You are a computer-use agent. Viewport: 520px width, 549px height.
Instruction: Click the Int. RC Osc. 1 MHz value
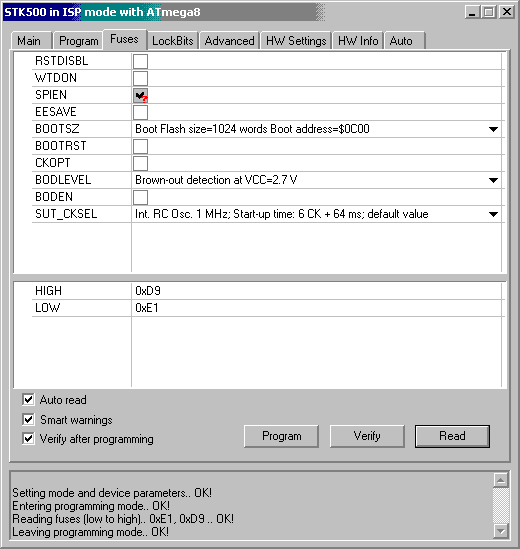(282, 214)
